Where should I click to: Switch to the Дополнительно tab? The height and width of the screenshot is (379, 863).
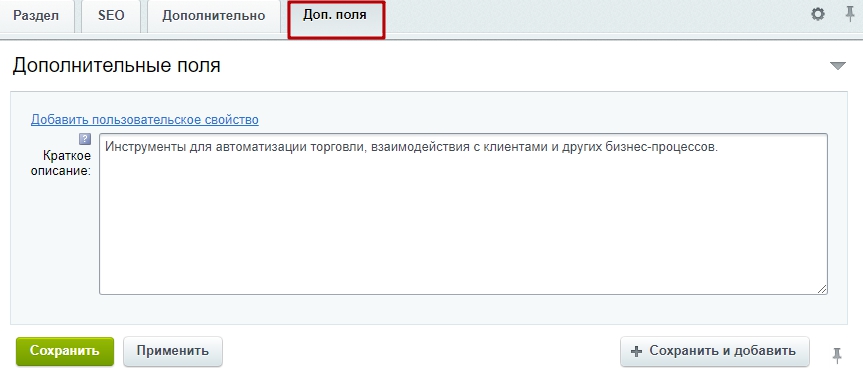[x=214, y=15]
